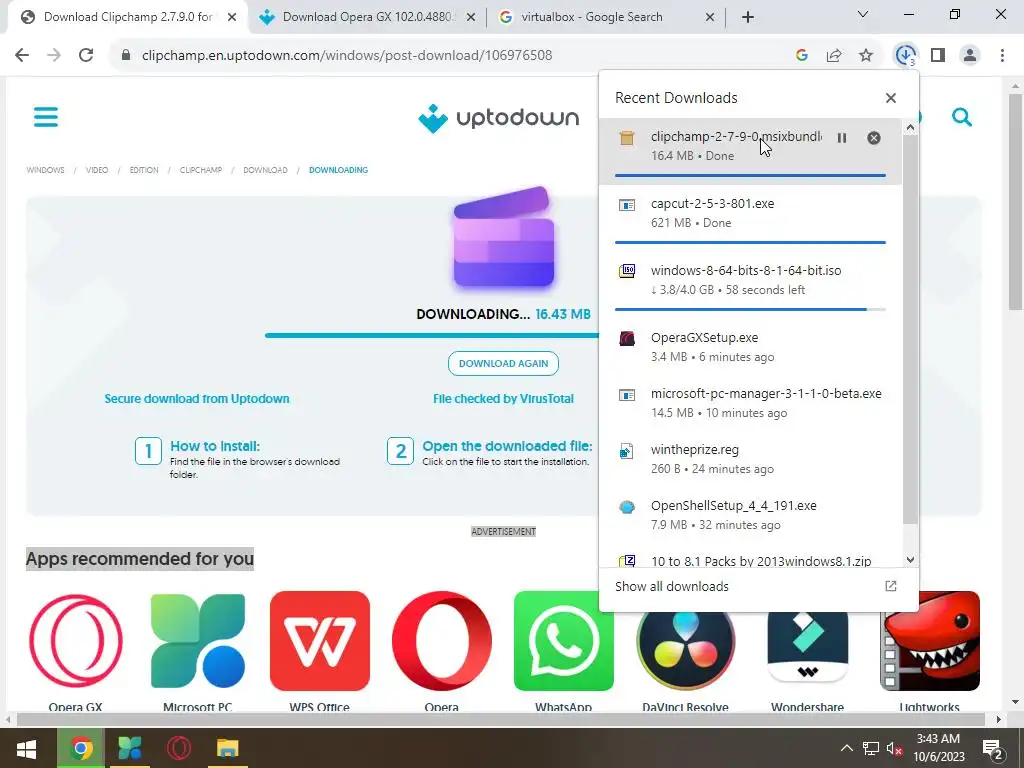The height and width of the screenshot is (768, 1024).
Task: Click the OpenShellSetup file icon
Action: 627,507
